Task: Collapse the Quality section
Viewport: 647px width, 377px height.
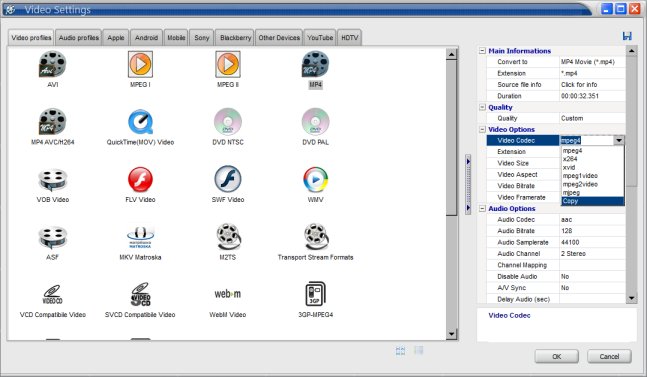Action: 482,107
